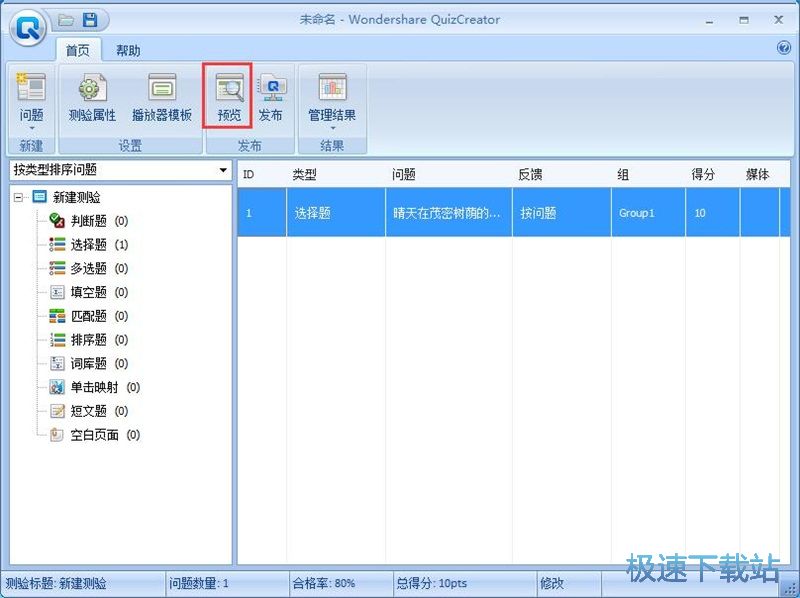
Task: Select 空白页面 (0) in the tree
Action: [x=94, y=435]
